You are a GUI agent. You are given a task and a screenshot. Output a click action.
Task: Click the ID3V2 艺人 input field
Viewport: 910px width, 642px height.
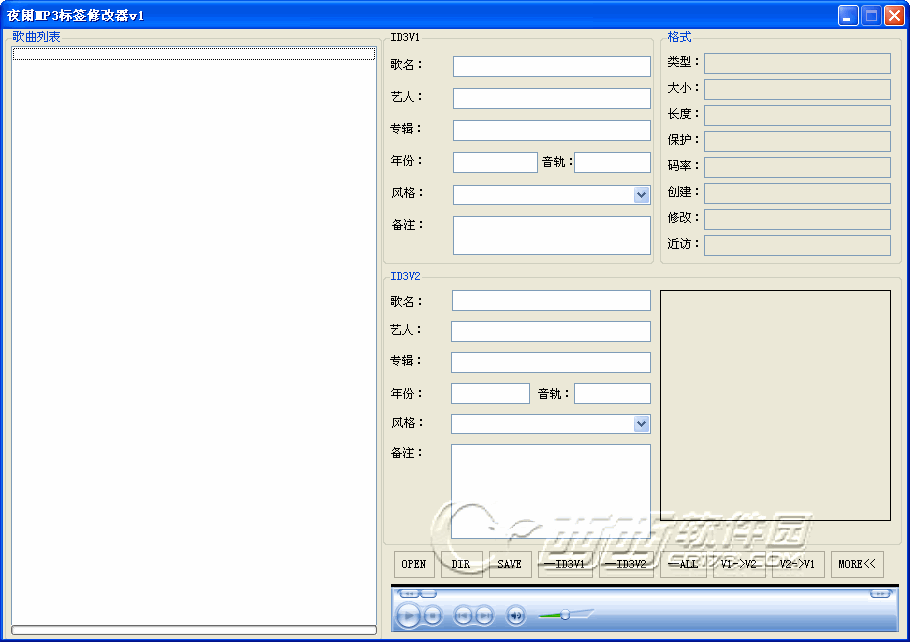pyautogui.click(x=551, y=331)
